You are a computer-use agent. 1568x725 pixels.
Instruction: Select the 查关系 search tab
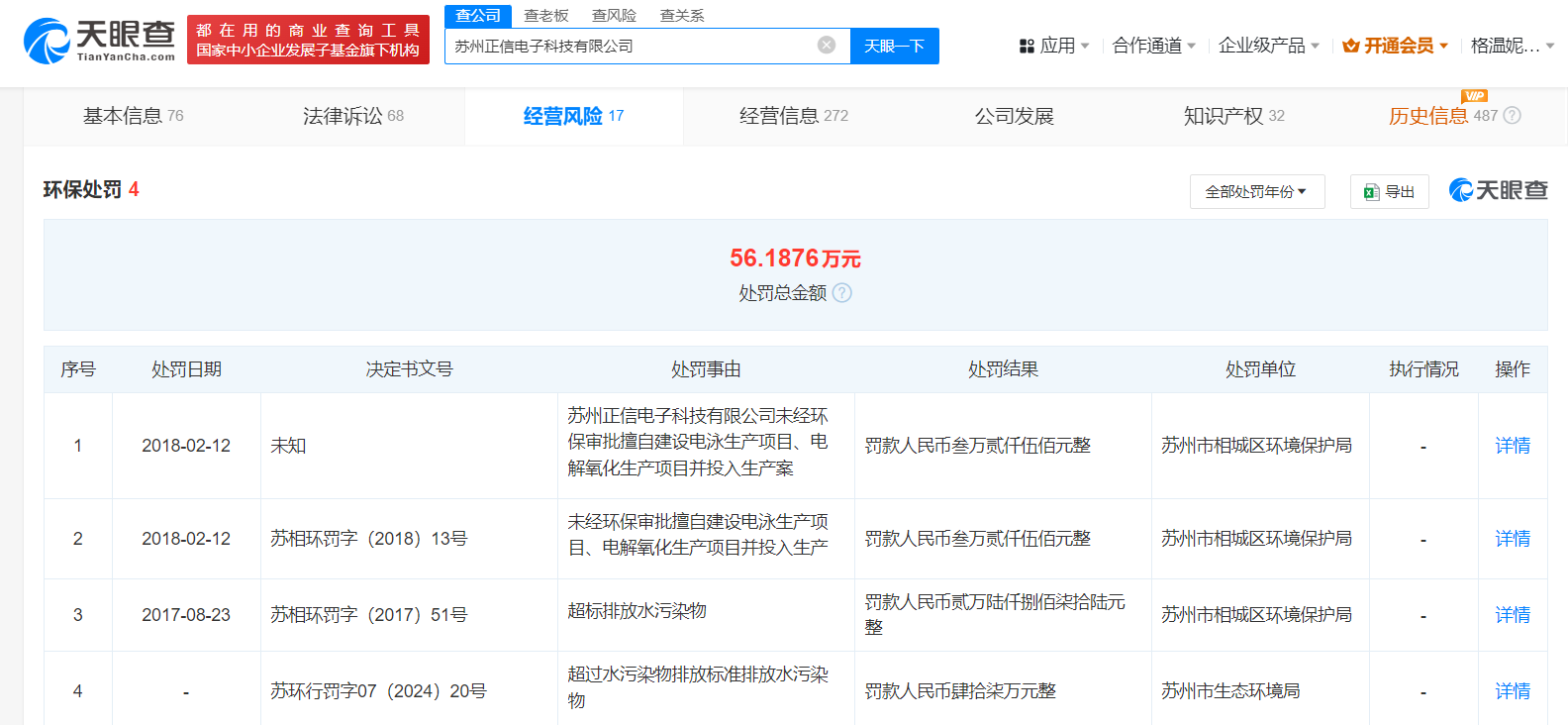pyautogui.click(x=682, y=16)
